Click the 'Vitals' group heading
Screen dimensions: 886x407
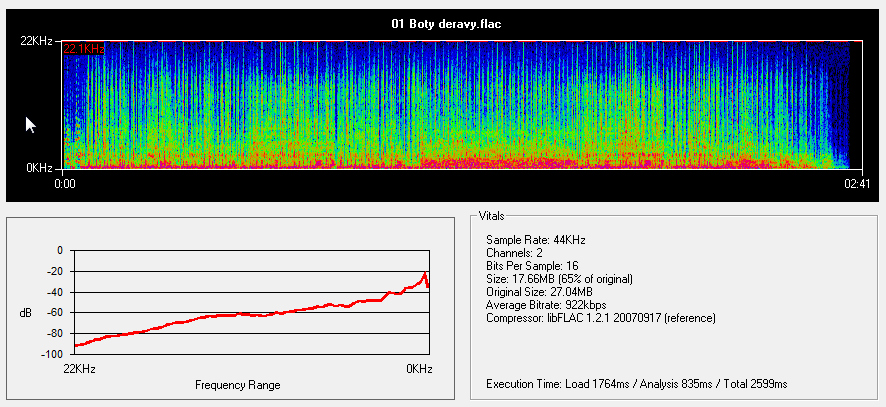(492, 216)
